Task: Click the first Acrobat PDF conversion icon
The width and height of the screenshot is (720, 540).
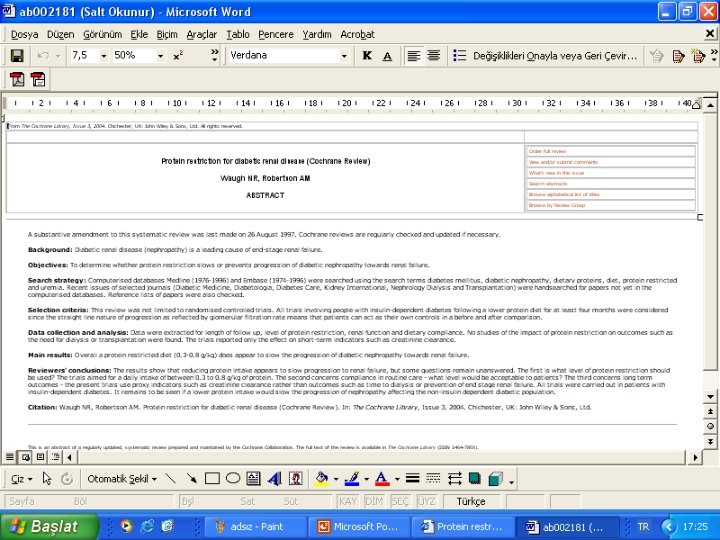Action: click(17, 79)
